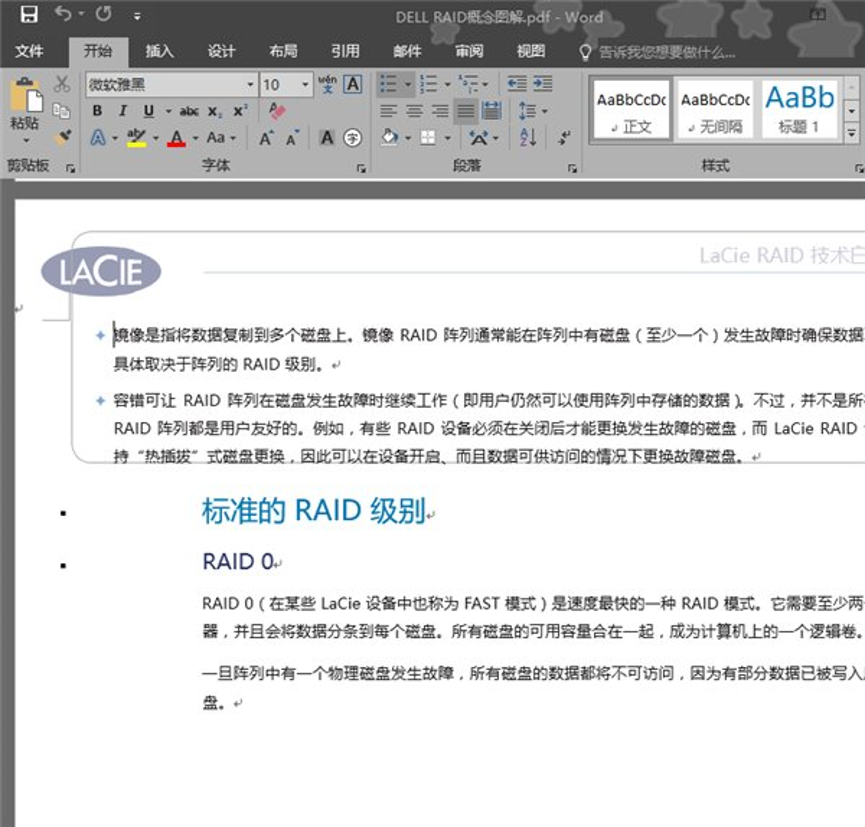Click the Save icon in quick access toolbar
Viewport: 865px width, 827px height.
[29, 15]
